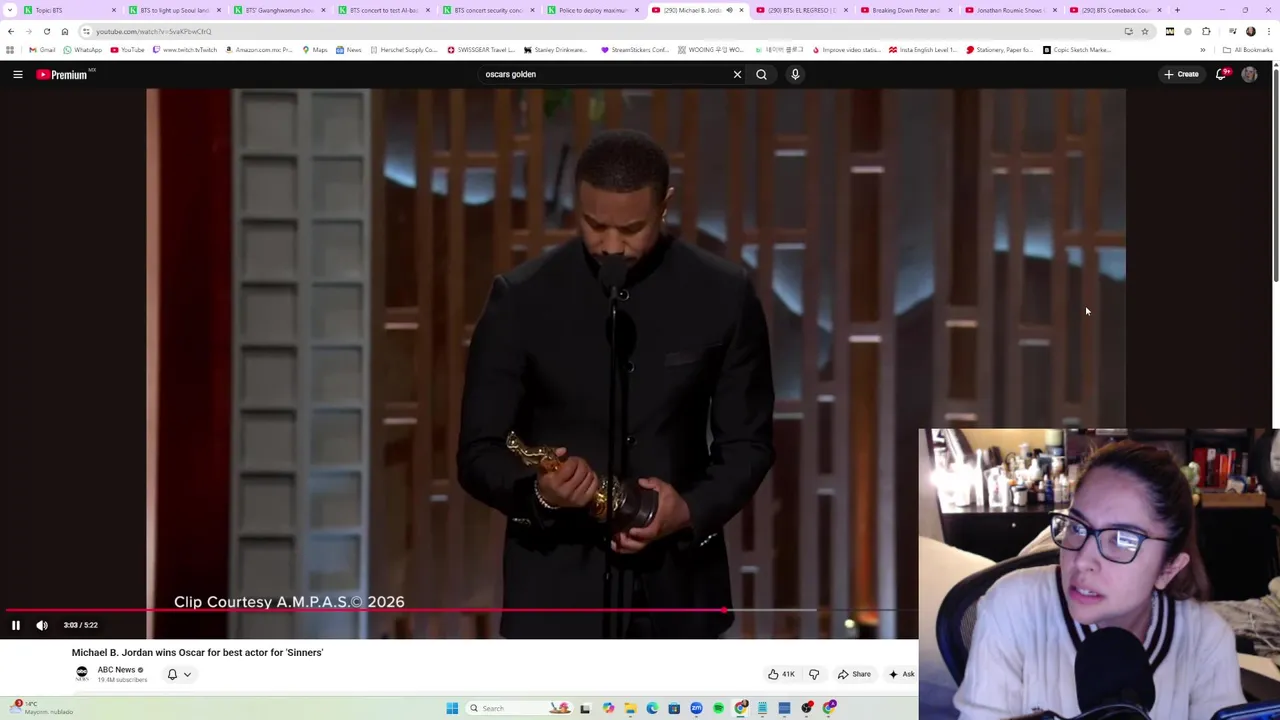Change subscription notification bell setting

pyautogui.click(x=178, y=674)
